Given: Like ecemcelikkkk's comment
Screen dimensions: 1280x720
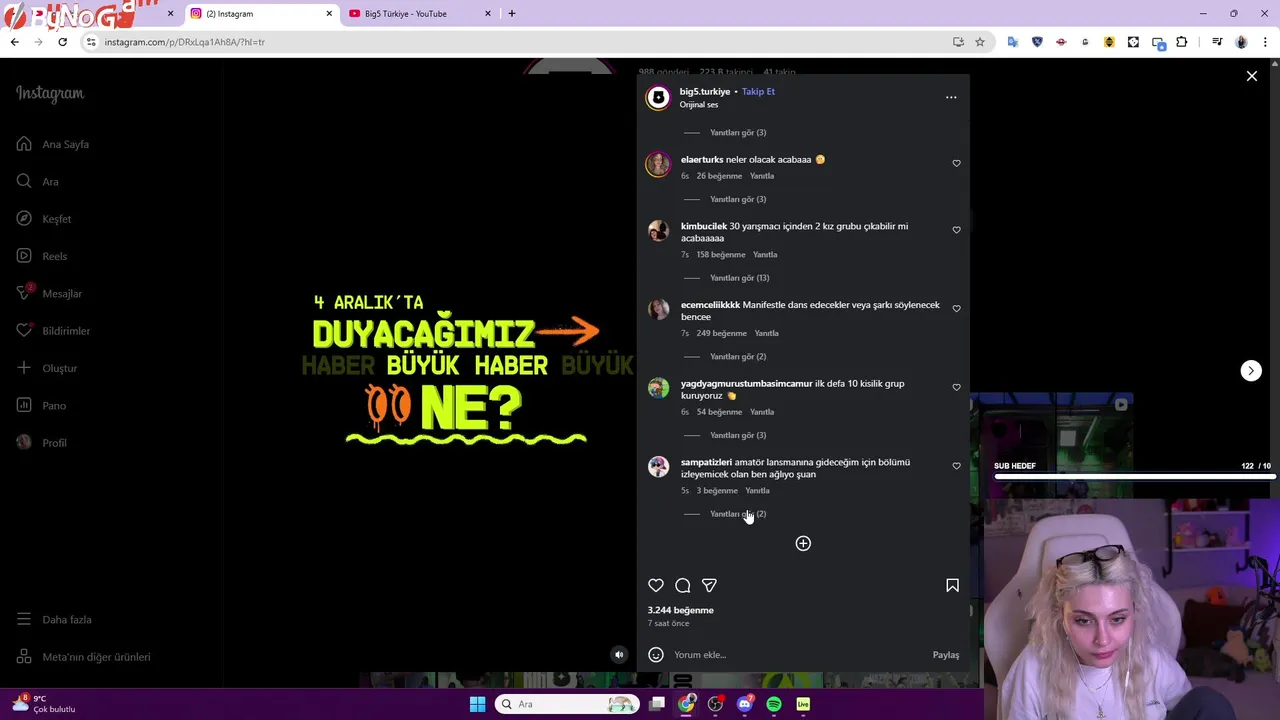Looking at the screenshot, I should point(956,308).
